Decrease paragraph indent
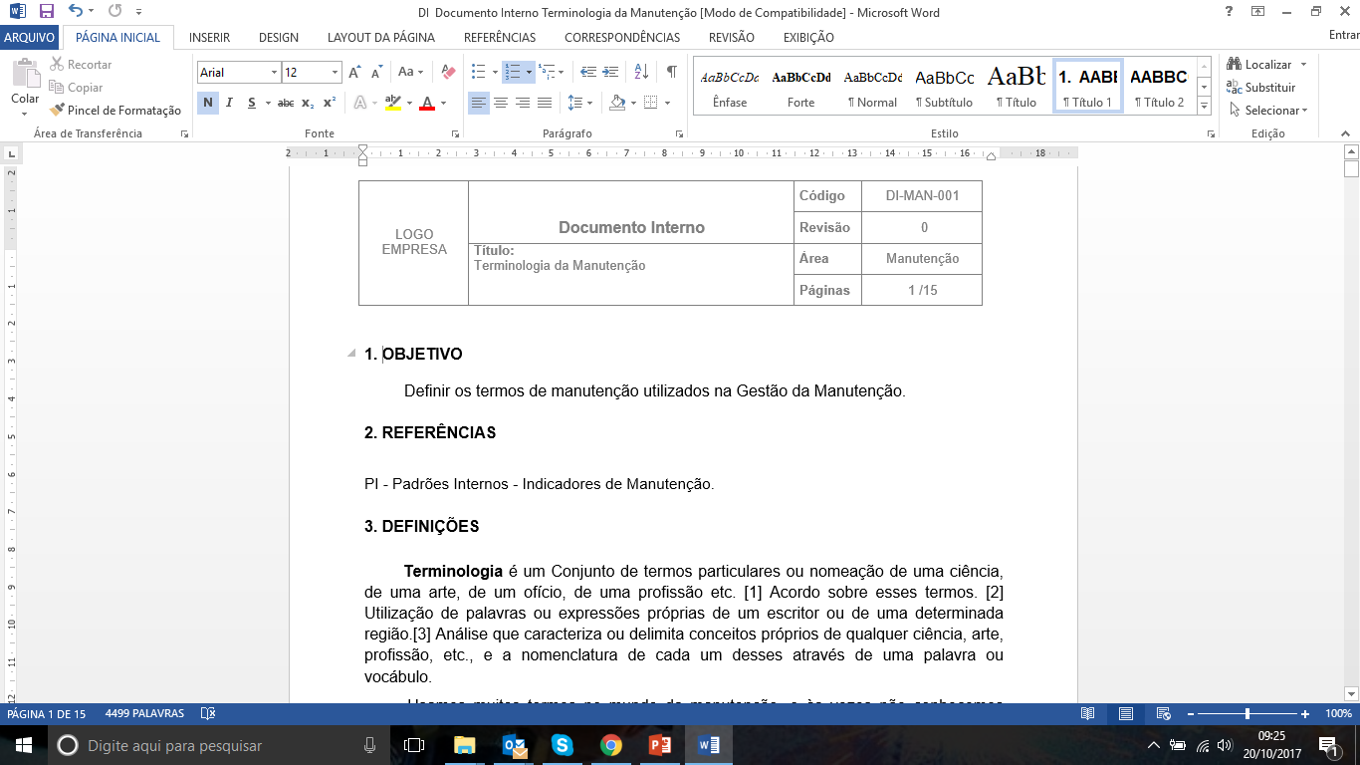 point(588,72)
